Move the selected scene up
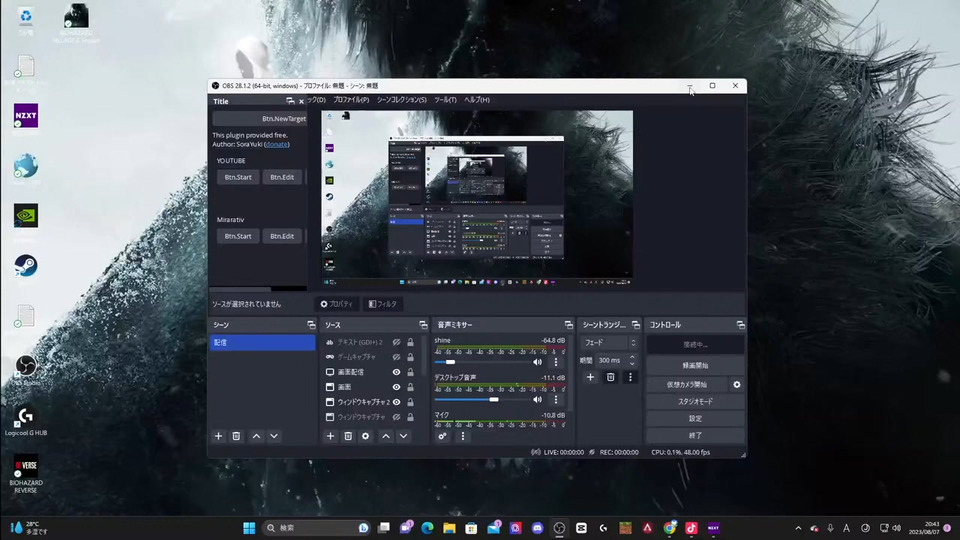 tap(256, 436)
